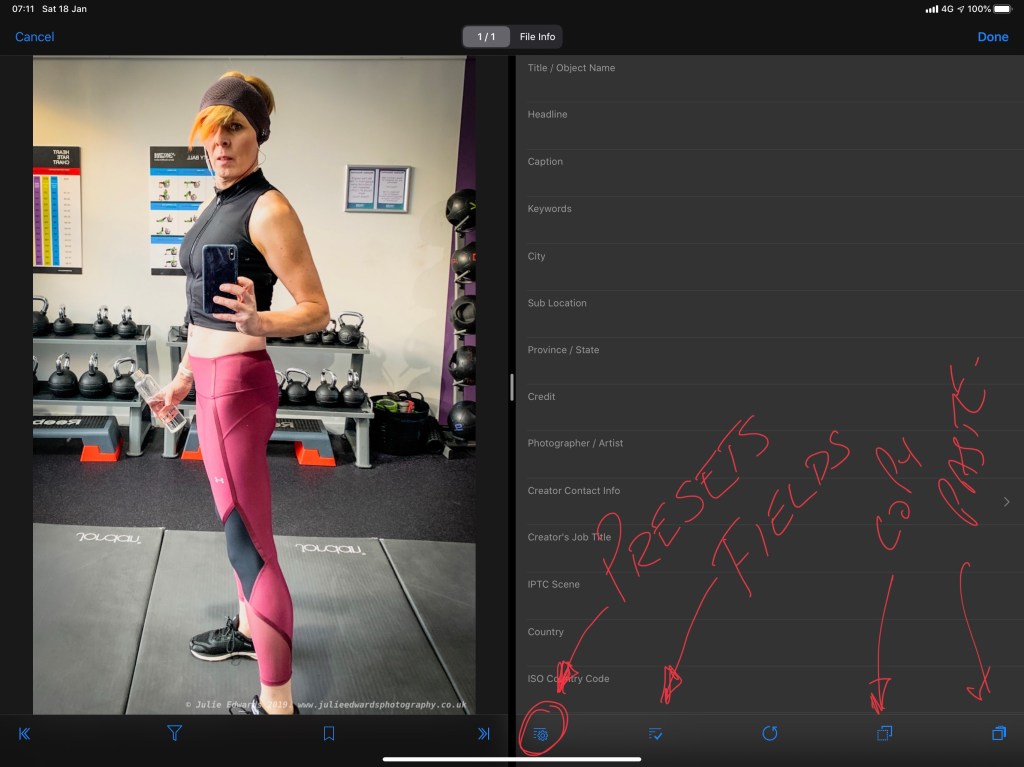Tap the copy metadata icon
Screen dimensions: 1024x767
(884, 734)
